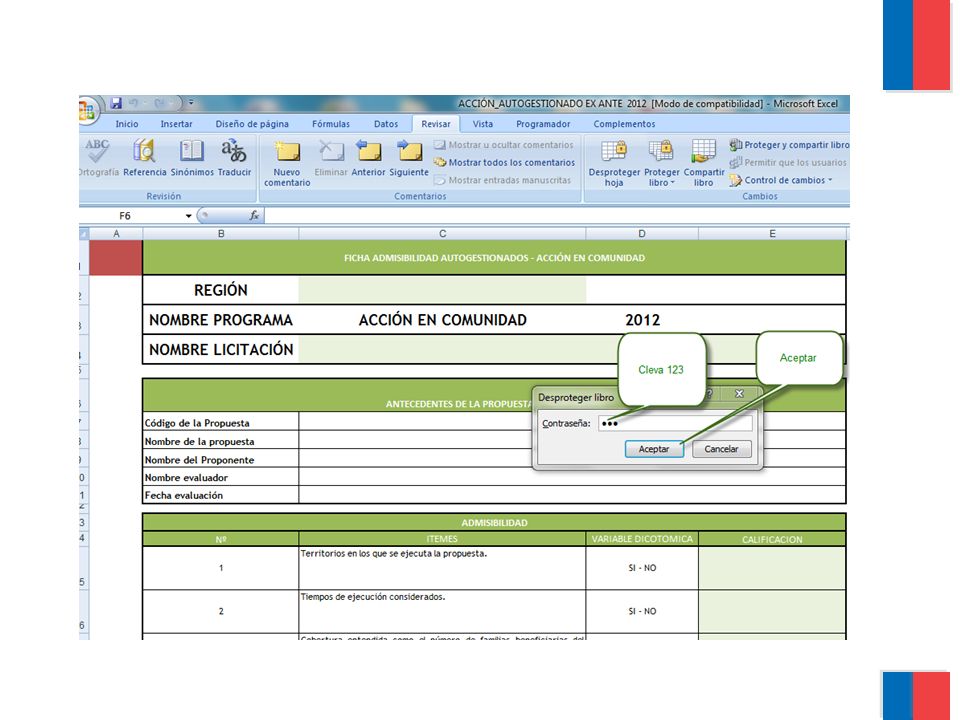Click the insert function fx icon
Image resolution: width=960 pixels, height=720 pixels.
pyautogui.click(x=254, y=216)
